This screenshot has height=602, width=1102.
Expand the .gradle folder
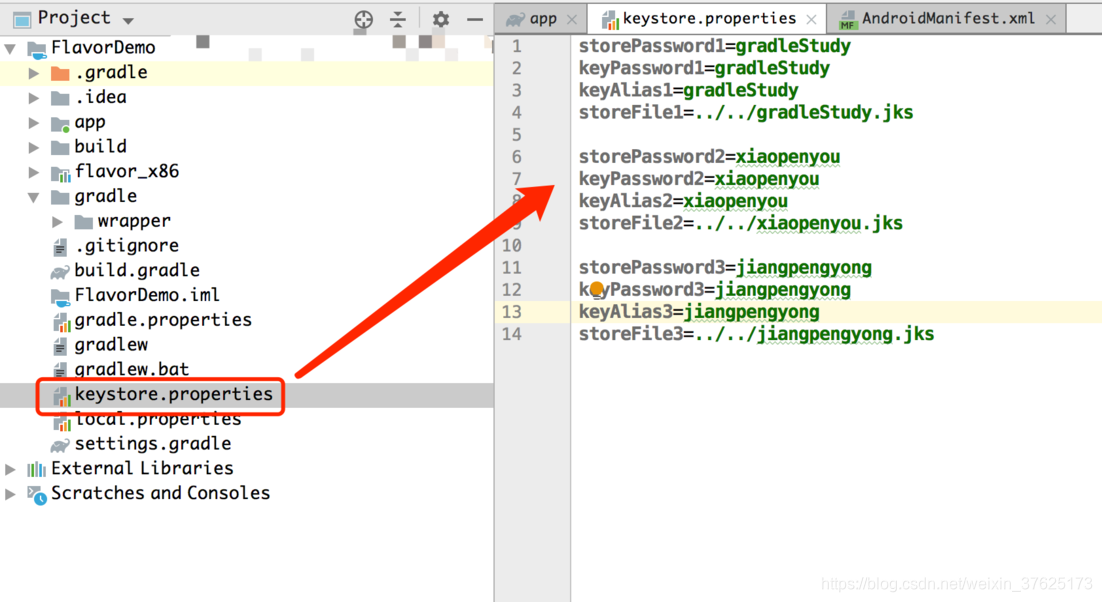(33, 73)
